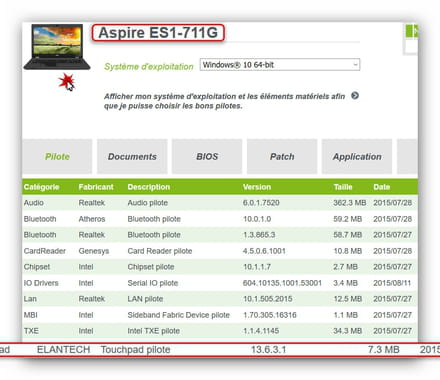
Task: Click the Genesys Card Reader pilote entry
Action: point(220,251)
